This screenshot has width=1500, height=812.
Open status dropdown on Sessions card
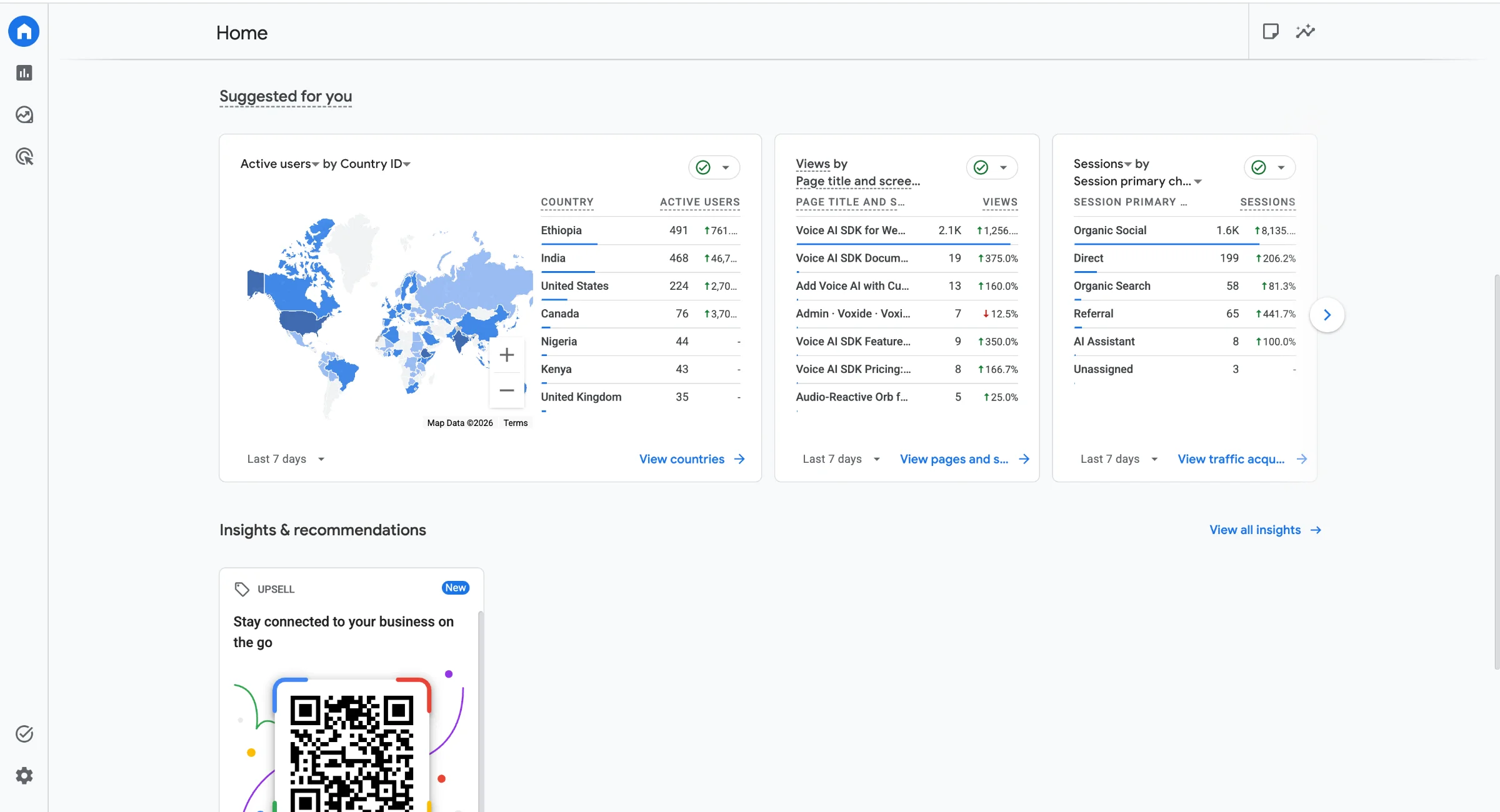(x=1269, y=167)
